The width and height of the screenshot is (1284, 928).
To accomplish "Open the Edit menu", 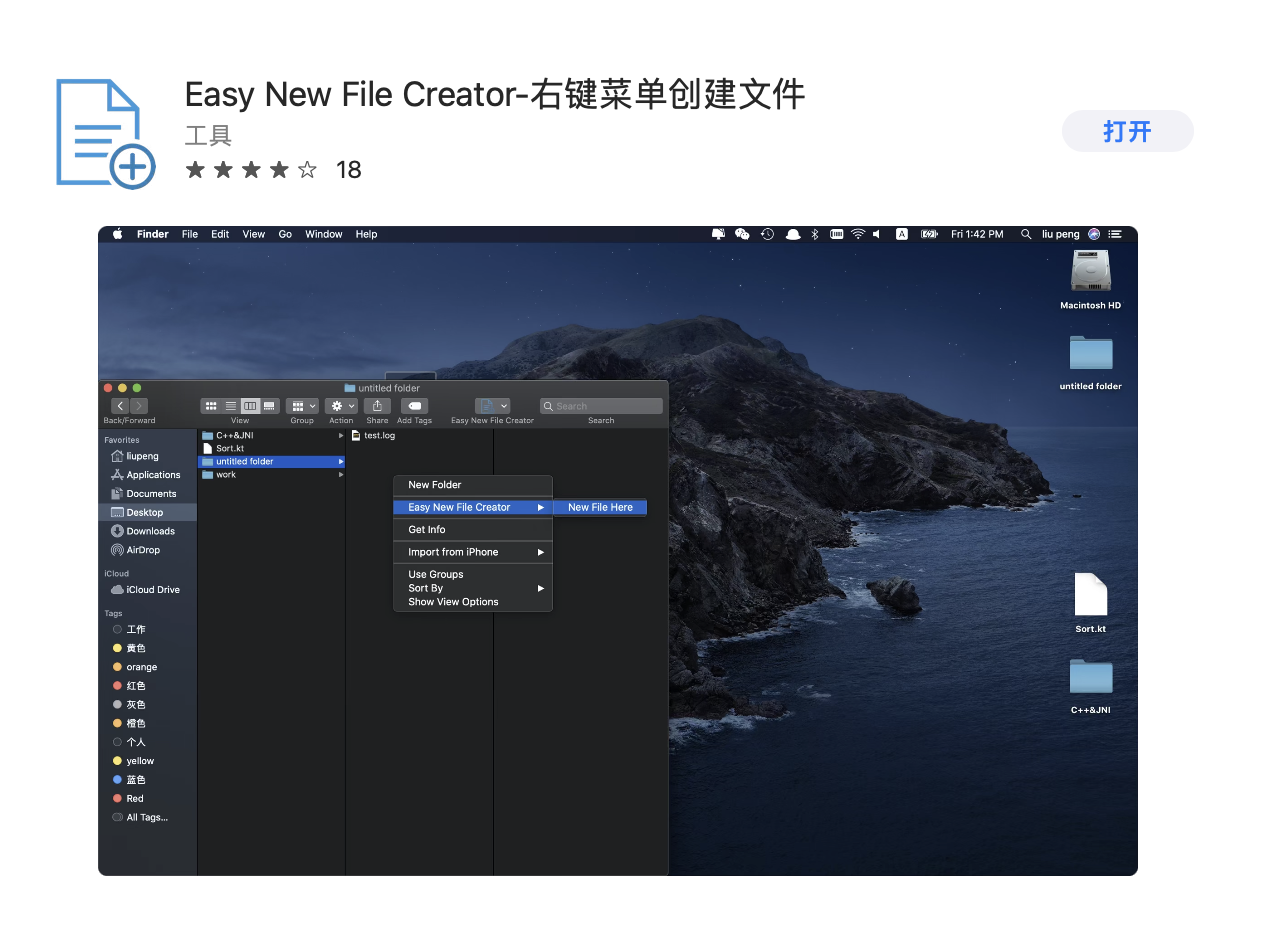I will click(220, 234).
